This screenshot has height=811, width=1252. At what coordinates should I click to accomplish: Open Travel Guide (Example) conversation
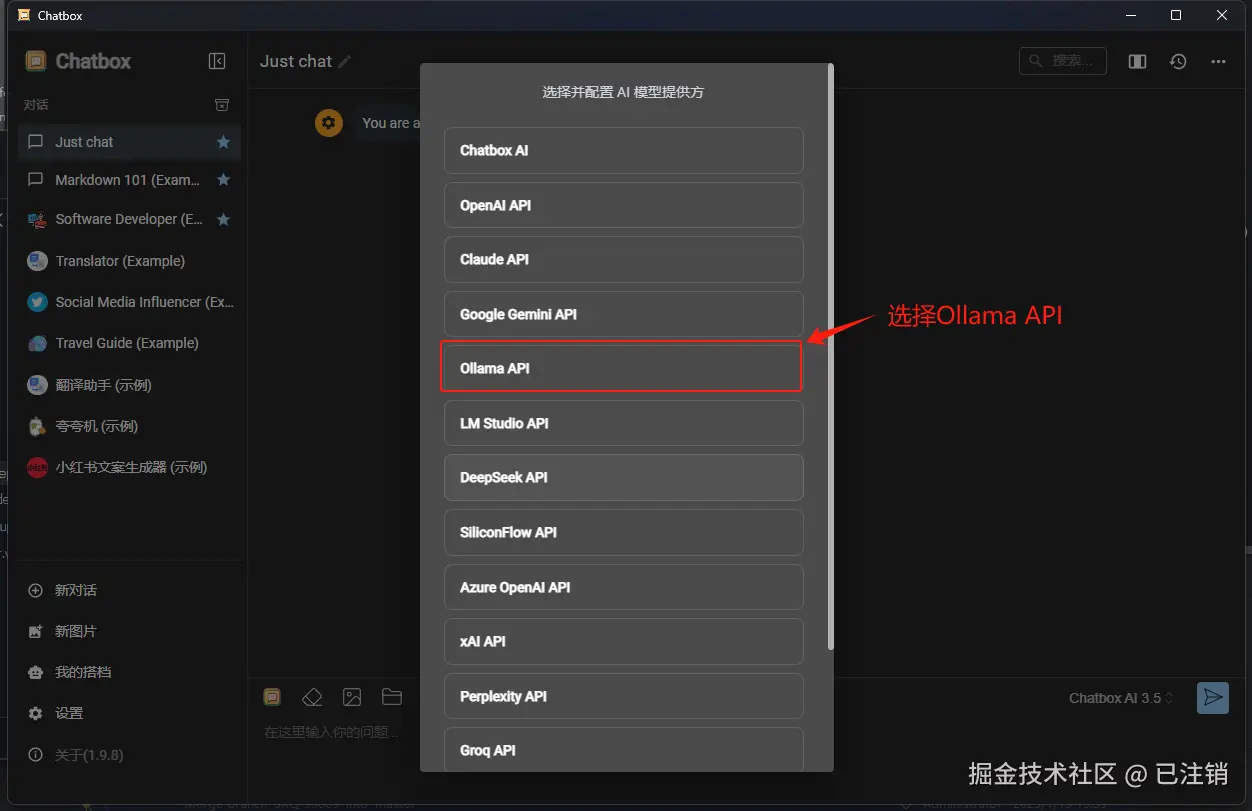tap(129, 343)
